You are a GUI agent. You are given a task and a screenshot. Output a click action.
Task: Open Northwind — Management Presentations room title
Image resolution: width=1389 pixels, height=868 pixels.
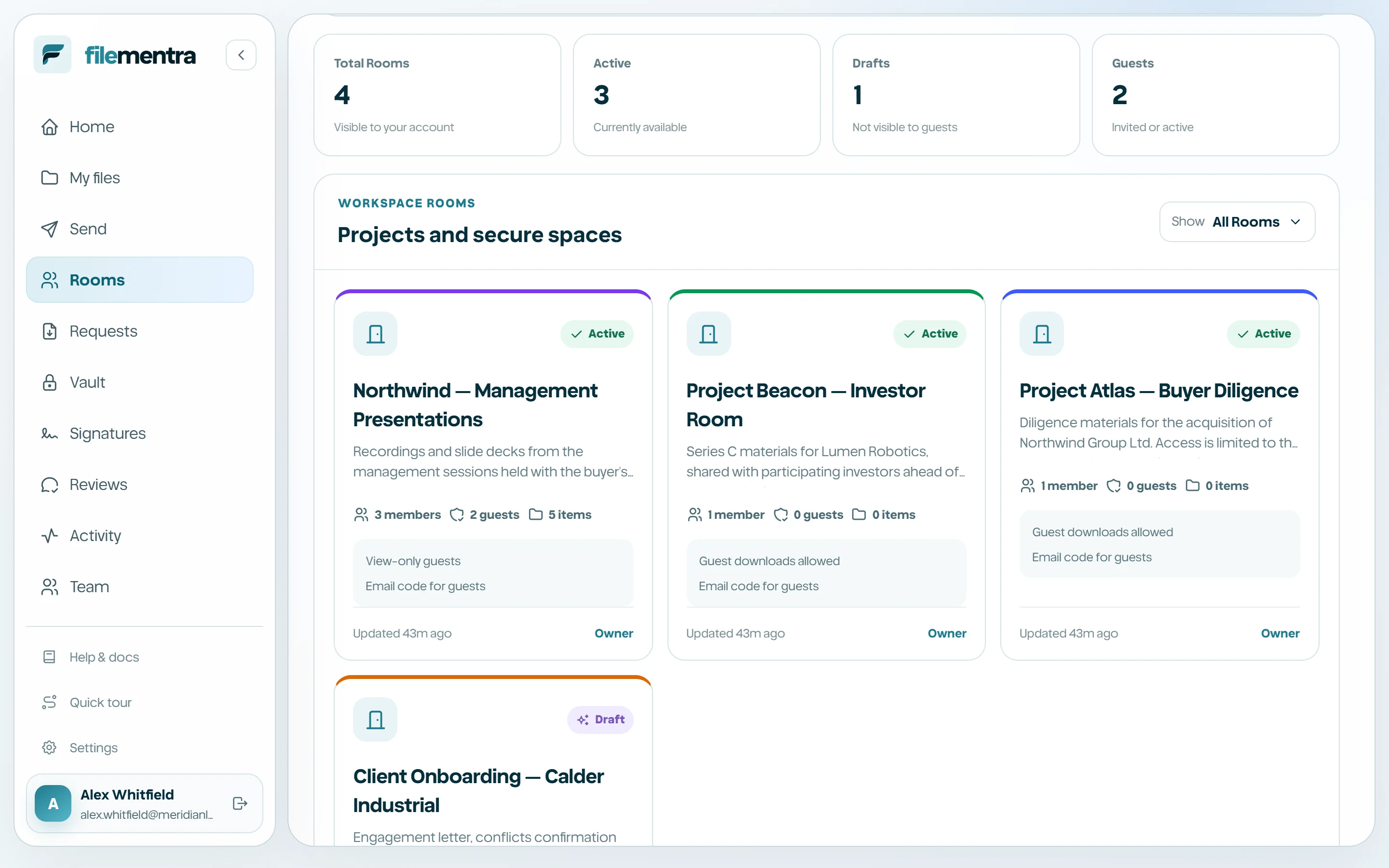pyautogui.click(x=475, y=405)
